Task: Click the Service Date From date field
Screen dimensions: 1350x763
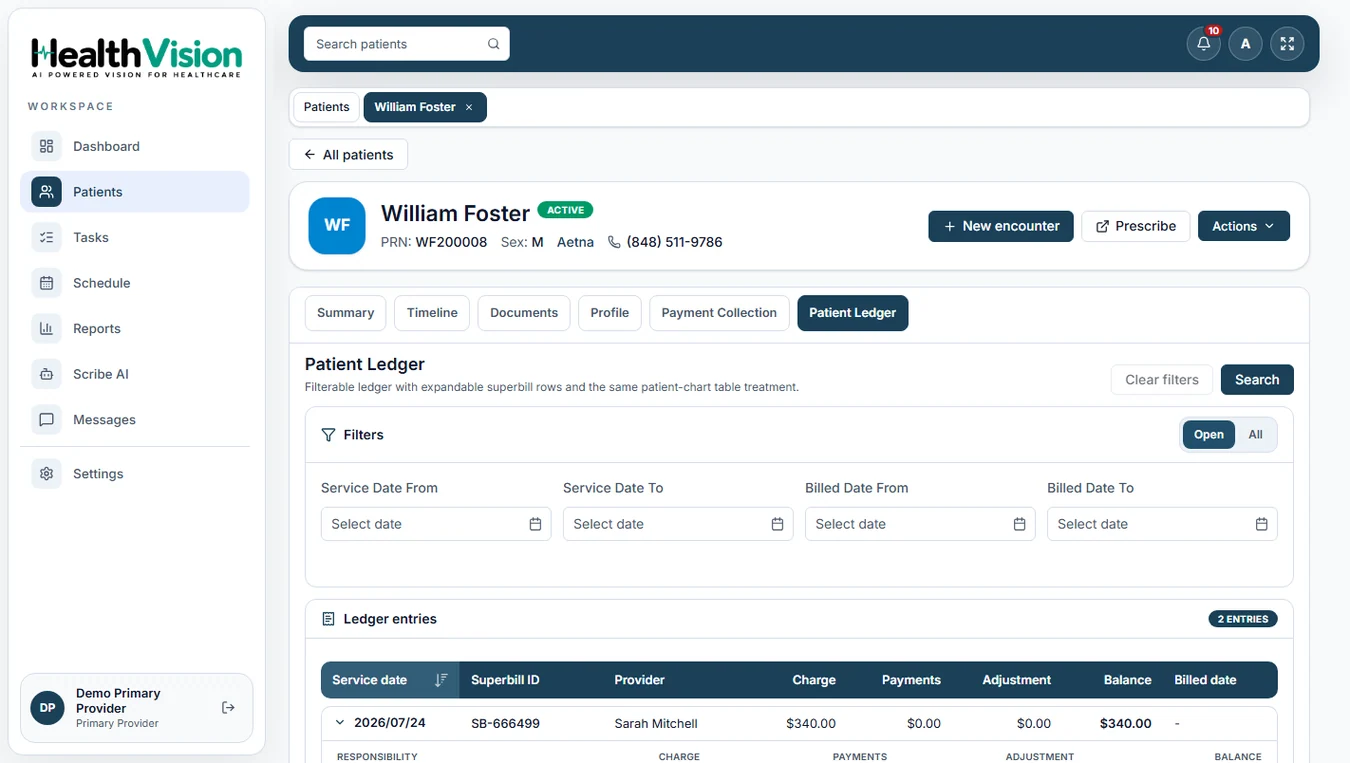Action: (436, 524)
